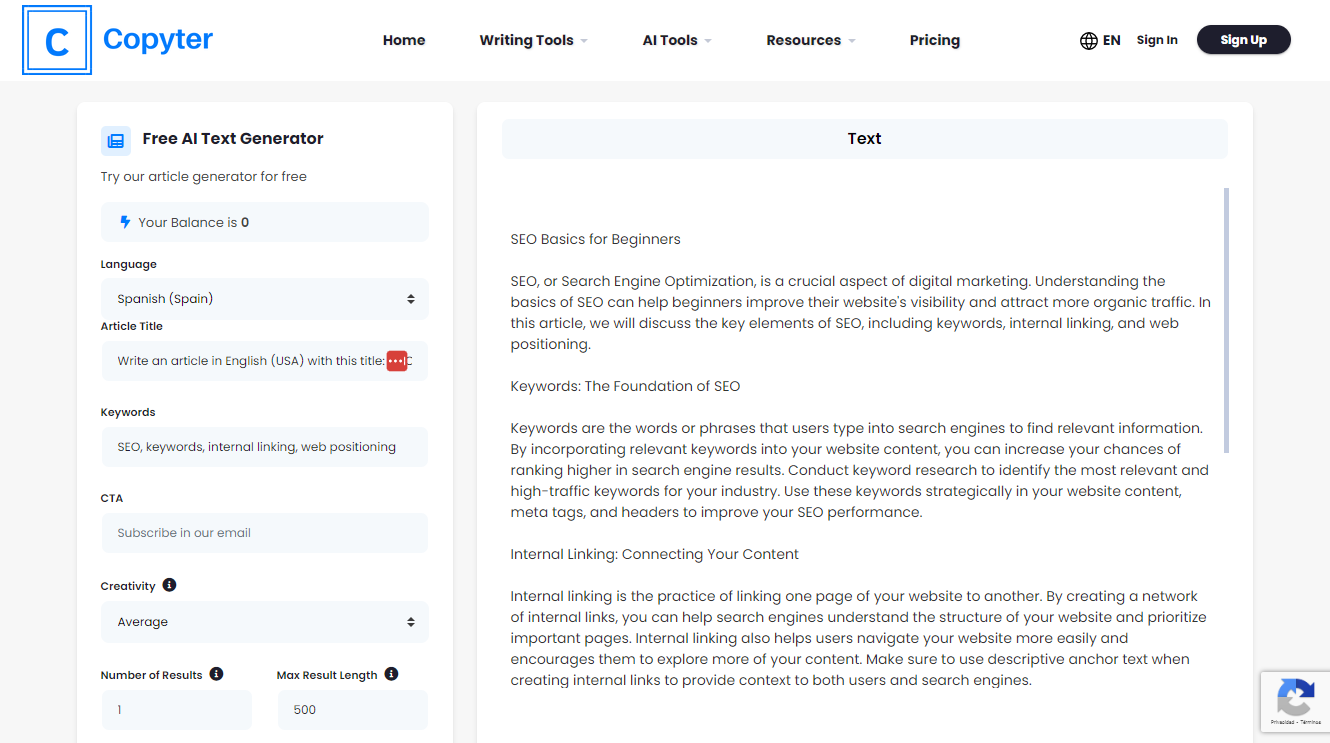
Task: Go to the Pricing page
Action: point(934,40)
